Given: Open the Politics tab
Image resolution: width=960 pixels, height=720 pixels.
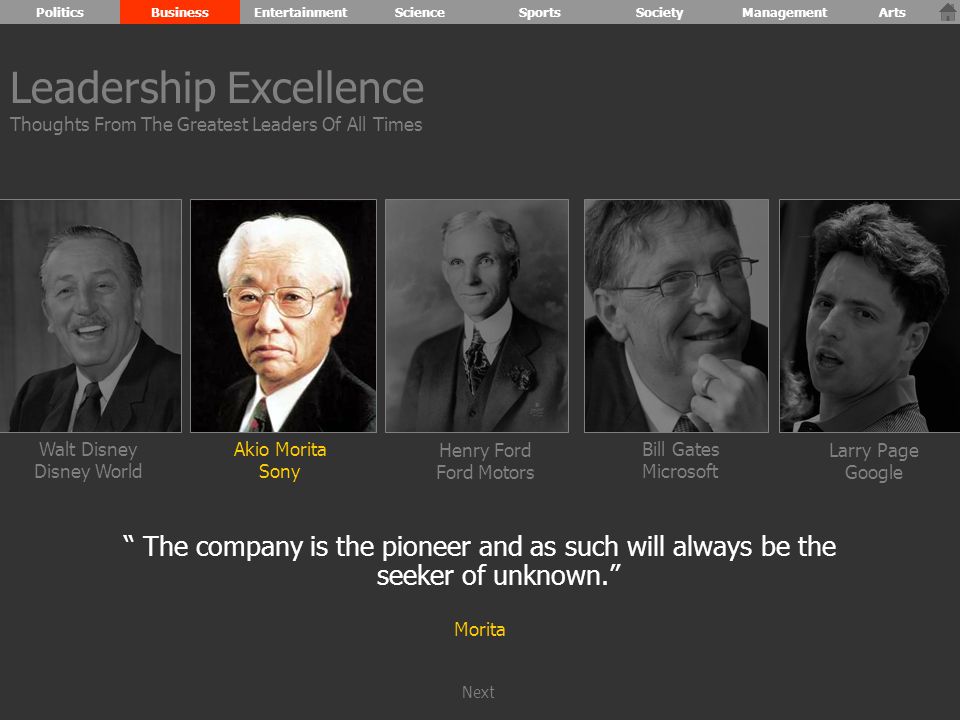Looking at the screenshot, I should click(60, 12).
